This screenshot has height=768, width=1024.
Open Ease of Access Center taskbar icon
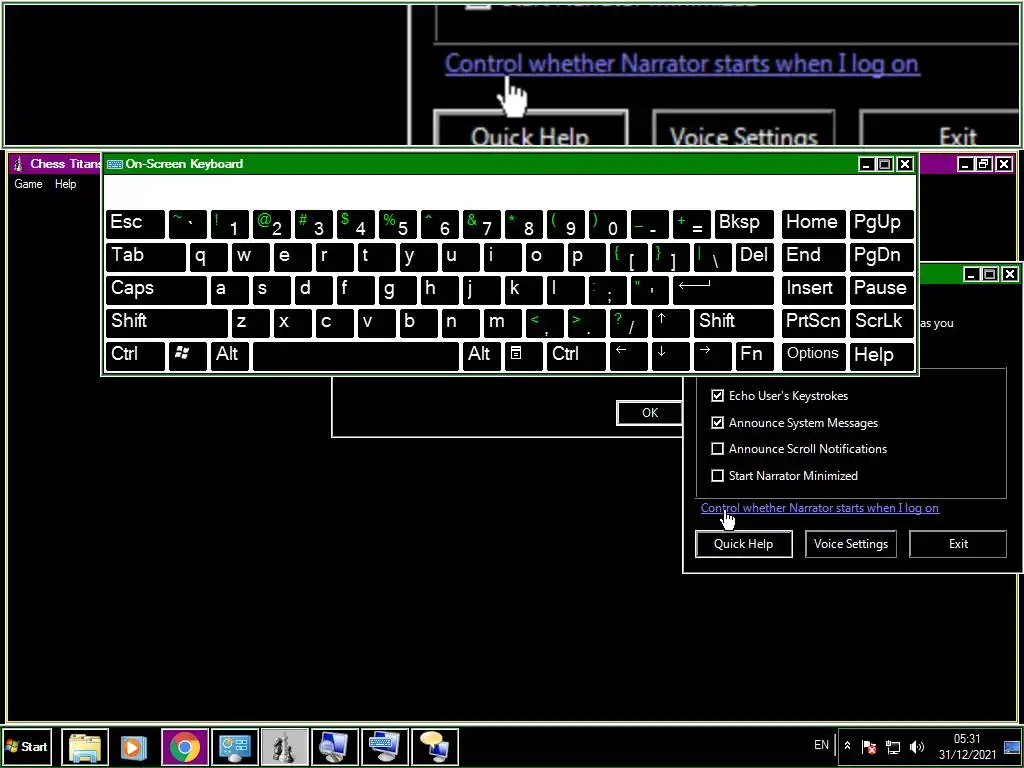(234, 746)
